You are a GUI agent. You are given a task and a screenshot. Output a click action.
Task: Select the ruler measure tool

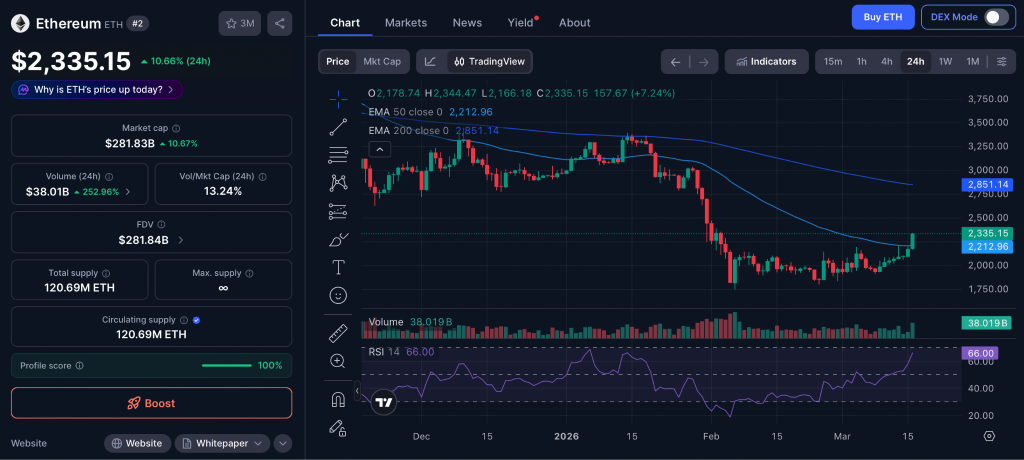click(338, 333)
